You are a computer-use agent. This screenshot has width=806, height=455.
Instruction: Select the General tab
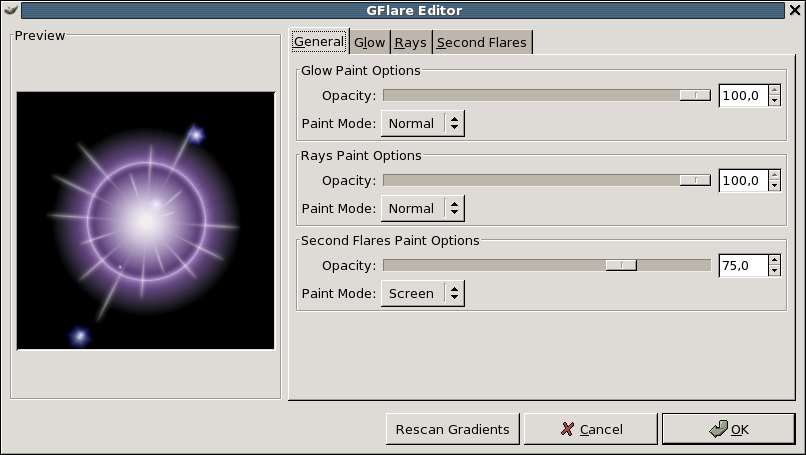pos(318,42)
